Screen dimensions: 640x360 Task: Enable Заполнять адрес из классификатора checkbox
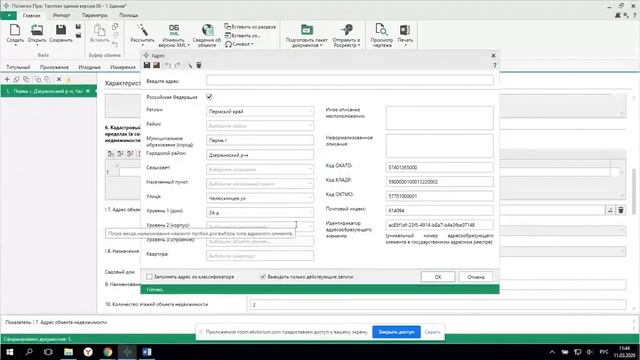tap(149, 277)
